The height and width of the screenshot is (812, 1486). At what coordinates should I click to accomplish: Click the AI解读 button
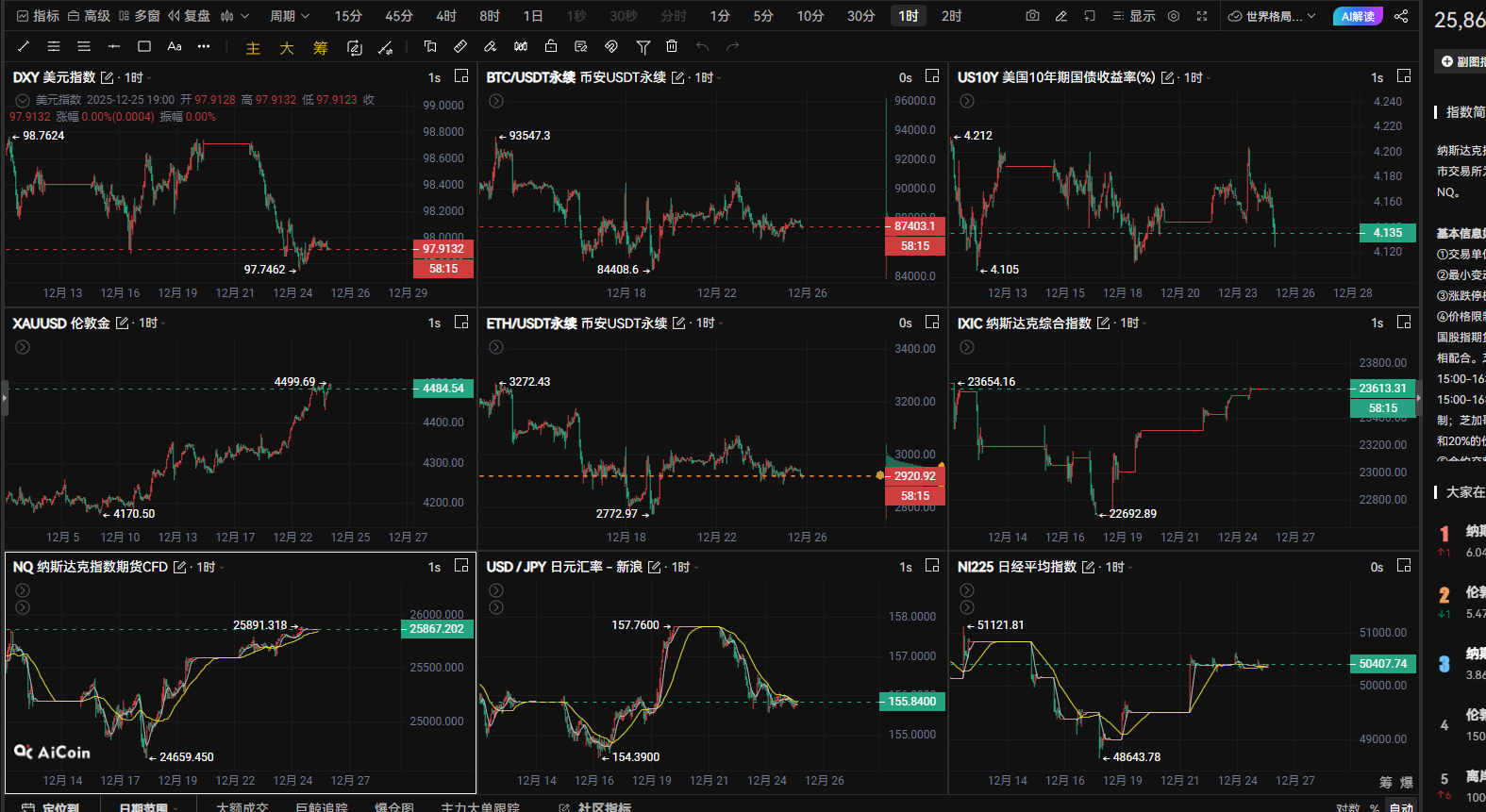[x=1358, y=16]
